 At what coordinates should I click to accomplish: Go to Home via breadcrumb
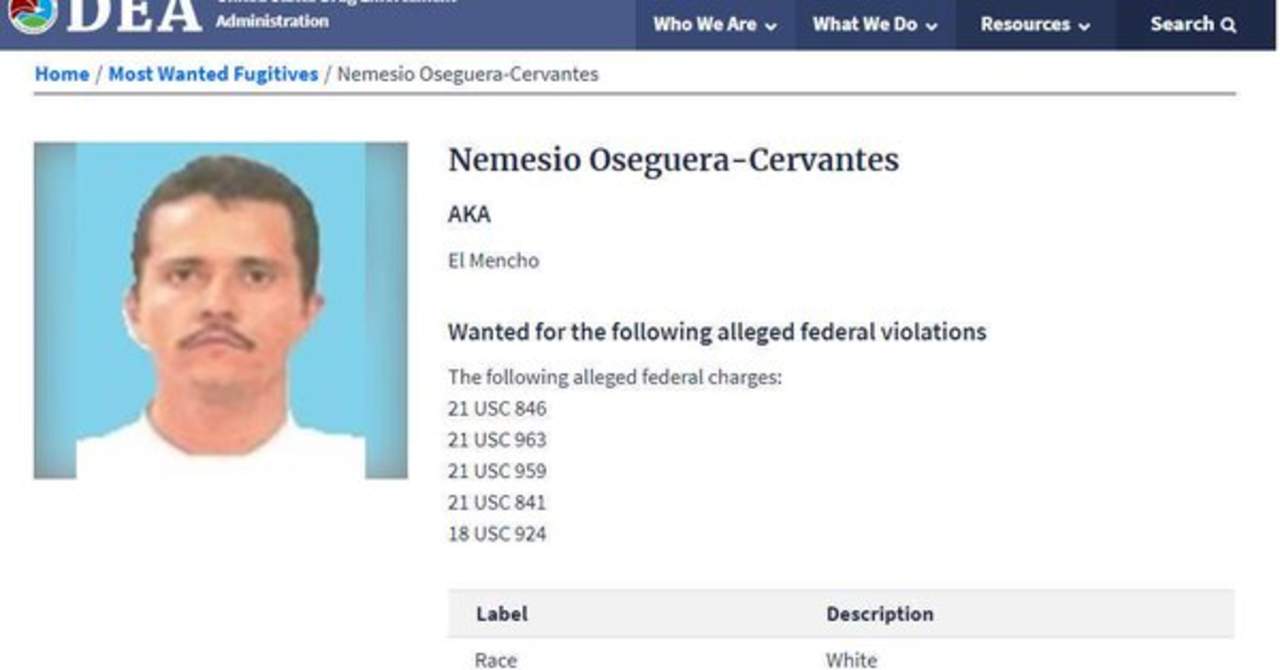[x=62, y=74]
